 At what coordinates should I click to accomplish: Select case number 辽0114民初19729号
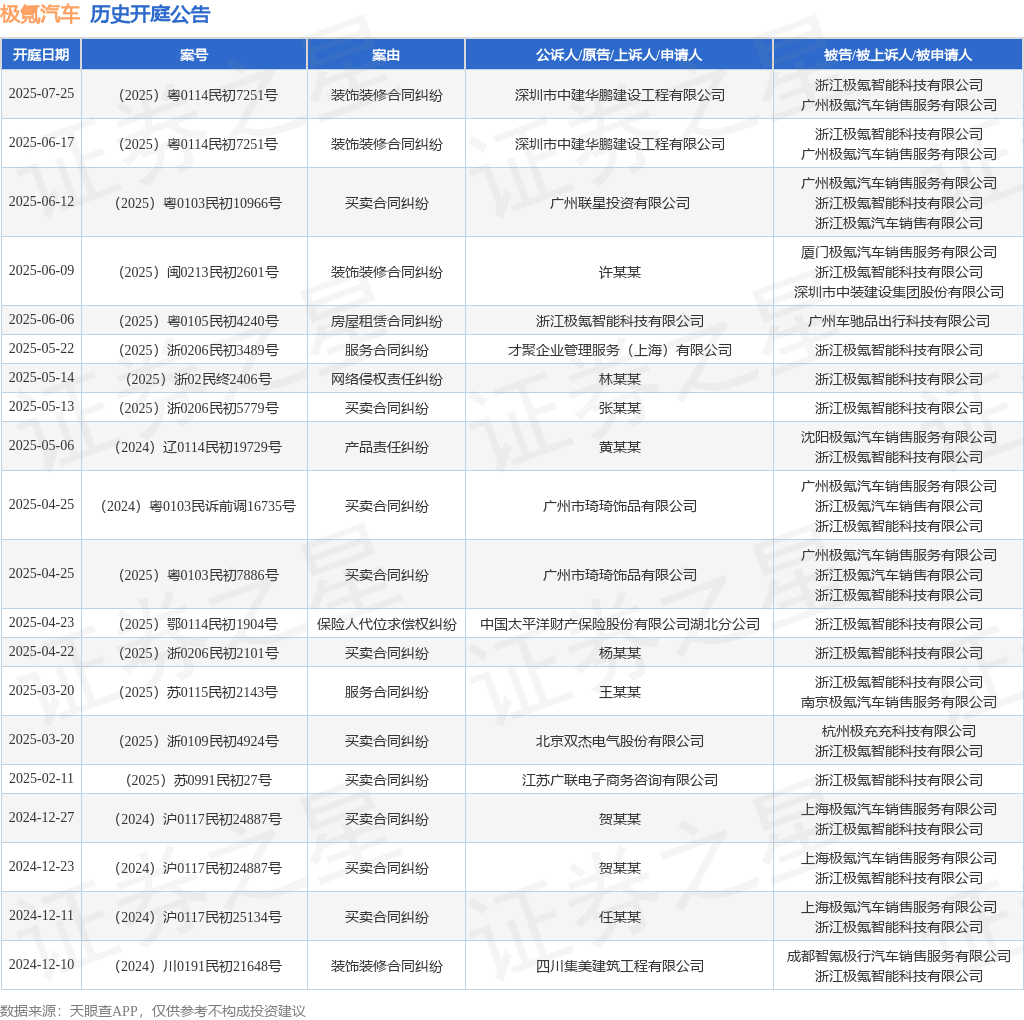198,447
